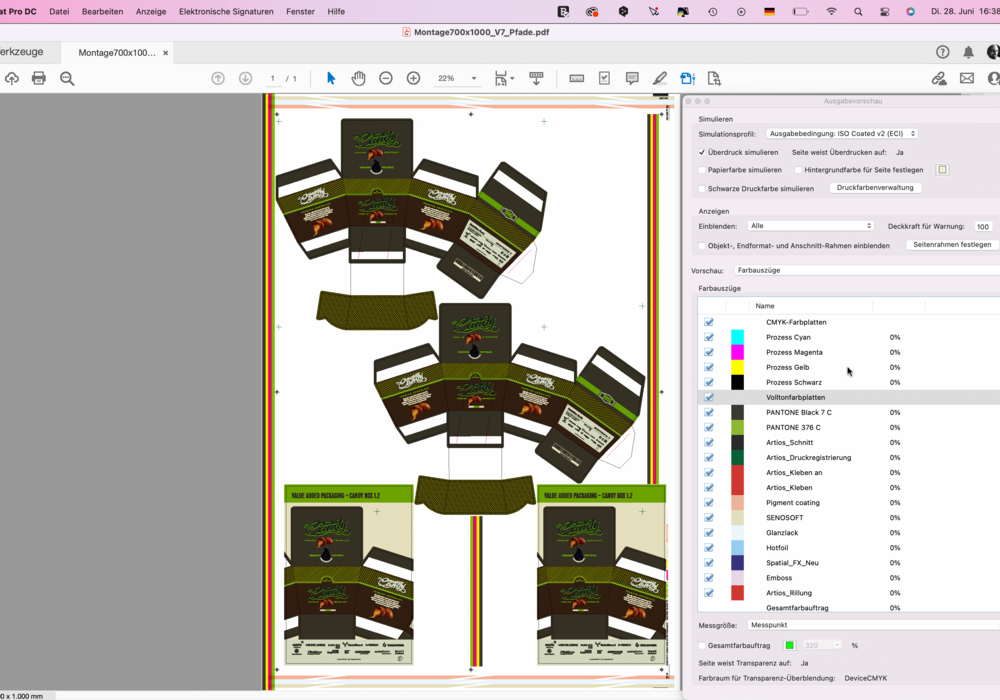
Task: Open Time Machine menu bar icon
Action: click(712, 11)
